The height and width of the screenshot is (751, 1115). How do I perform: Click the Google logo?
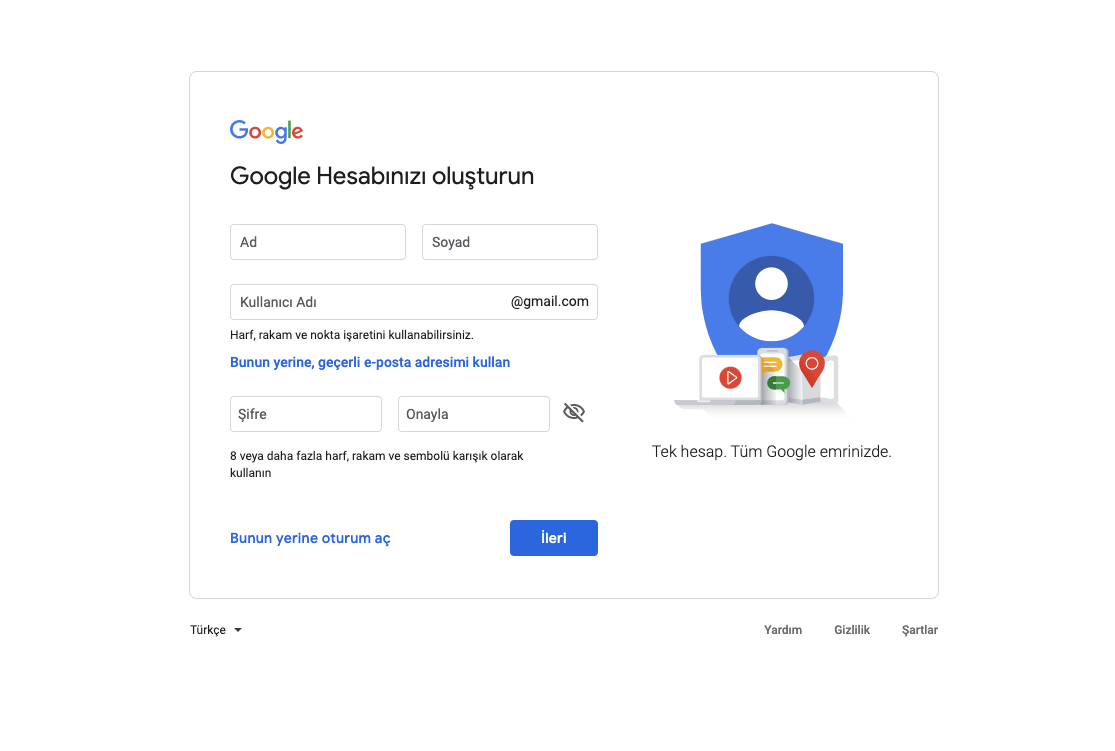pyautogui.click(x=267, y=132)
